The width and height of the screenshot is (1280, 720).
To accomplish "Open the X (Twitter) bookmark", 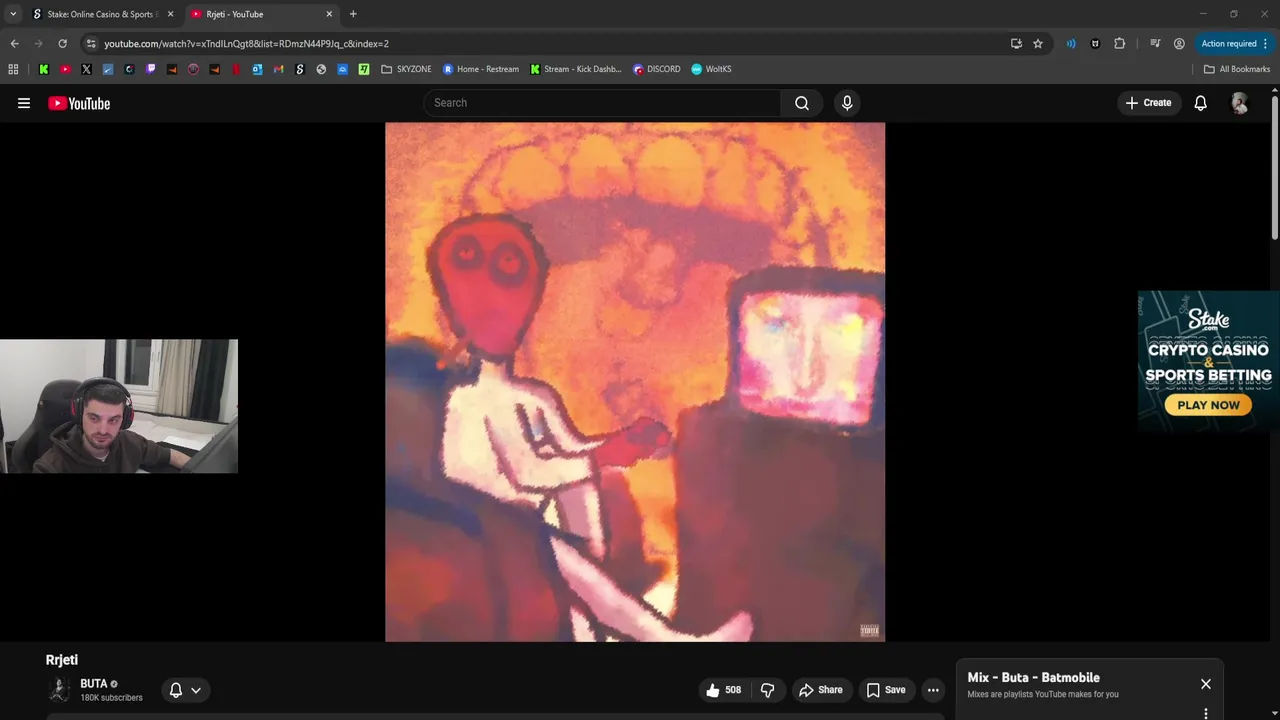I will coord(86,69).
